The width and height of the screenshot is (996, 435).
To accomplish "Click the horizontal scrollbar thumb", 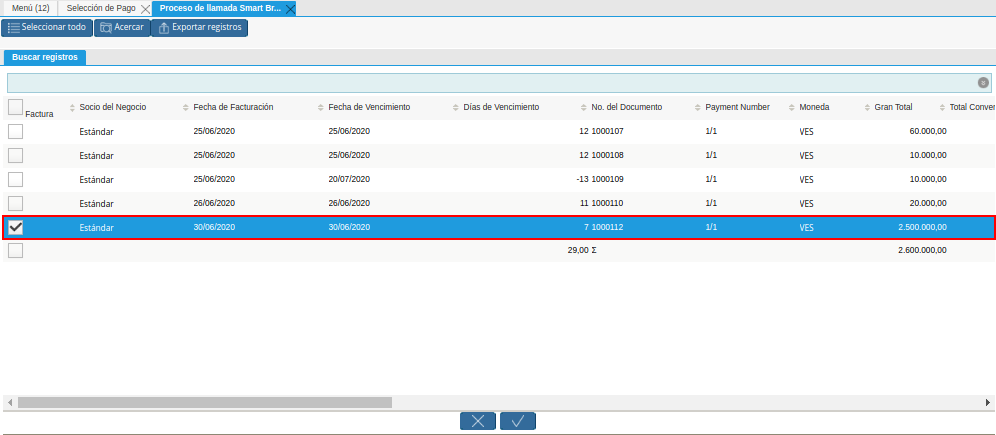I will pyautogui.click(x=205, y=403).
